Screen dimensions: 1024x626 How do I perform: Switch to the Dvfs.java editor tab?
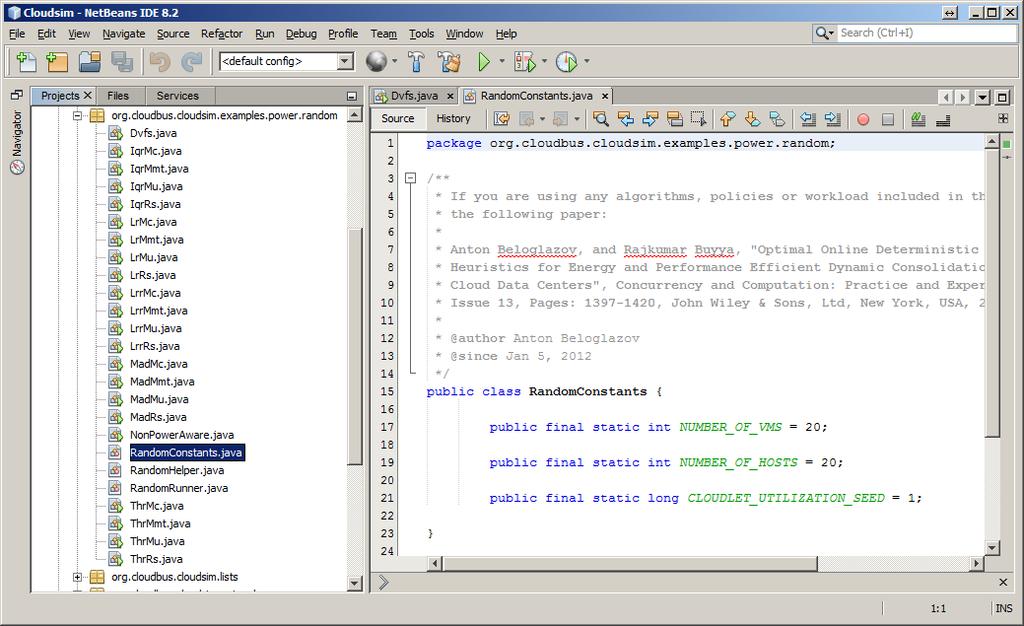point(414,96)
